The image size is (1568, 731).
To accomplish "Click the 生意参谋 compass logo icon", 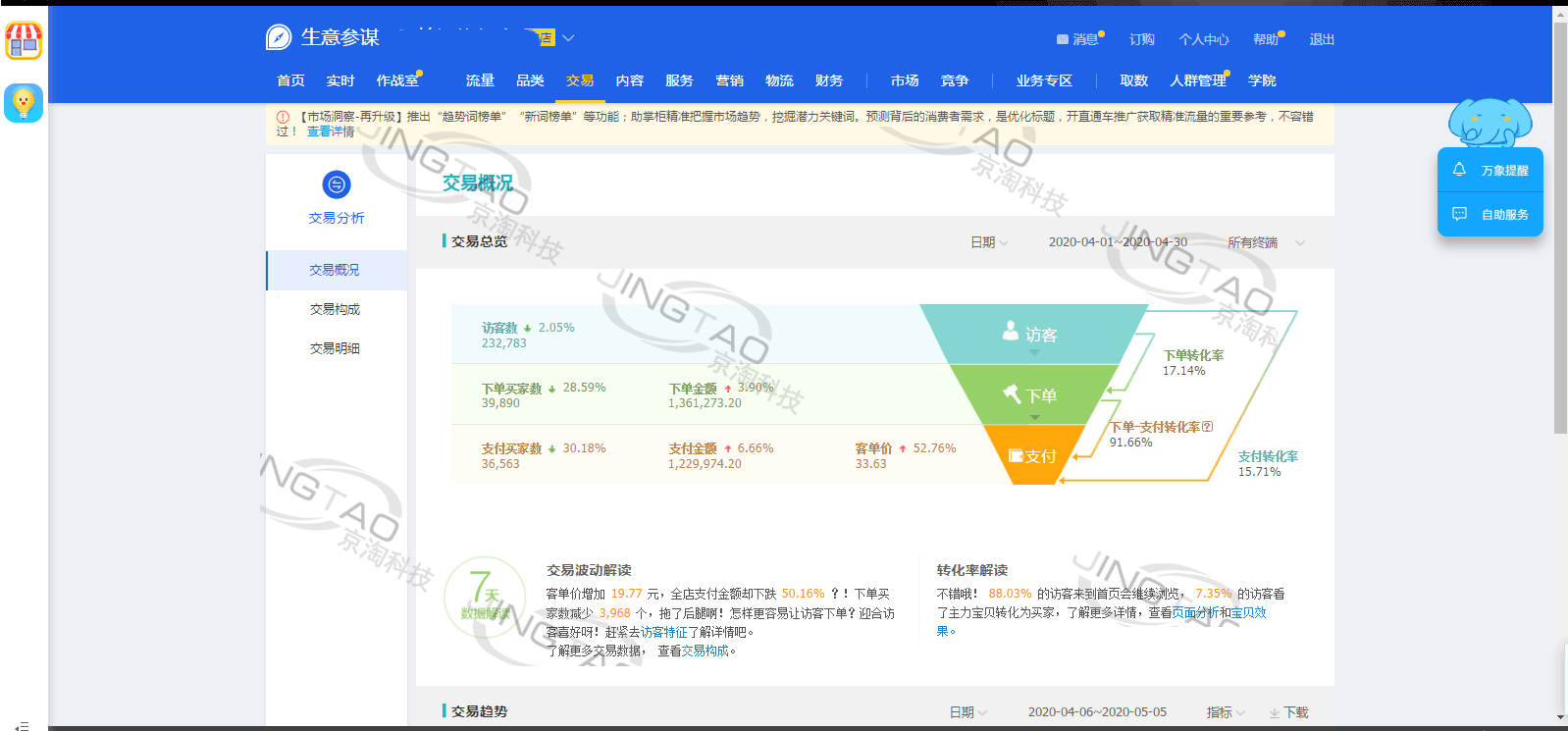I will coord(279,37).
